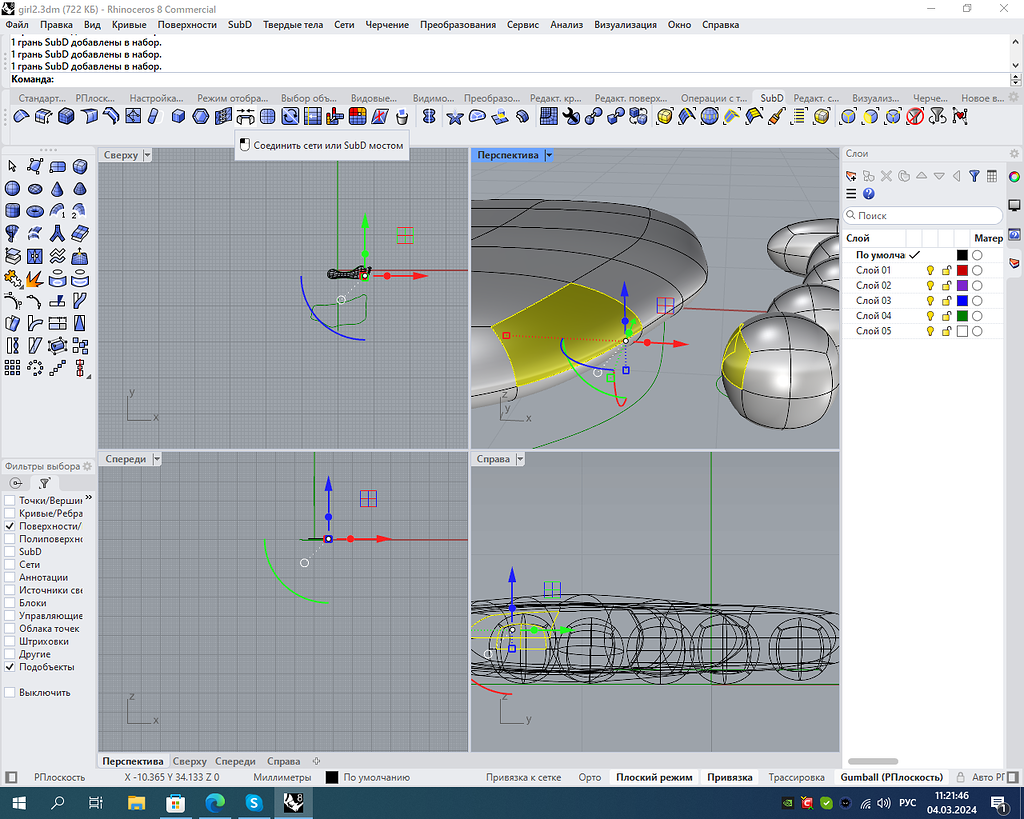1024x819 pixels.
Task: Choose the SubD cone primitive tool
Action: tap(57, 188)
